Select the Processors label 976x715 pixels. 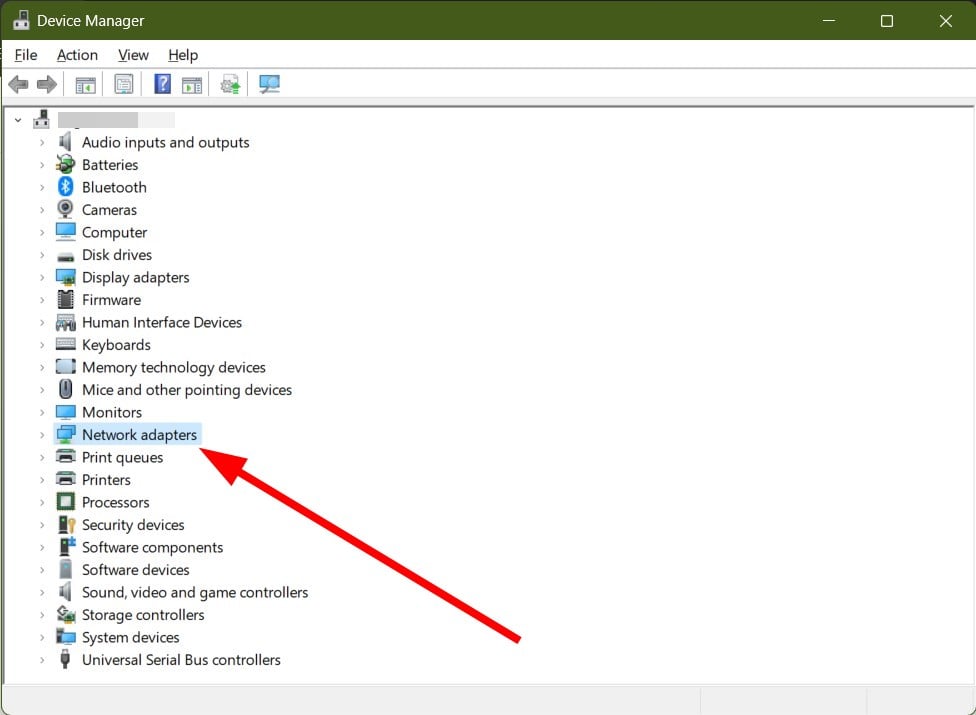[116, 502]
